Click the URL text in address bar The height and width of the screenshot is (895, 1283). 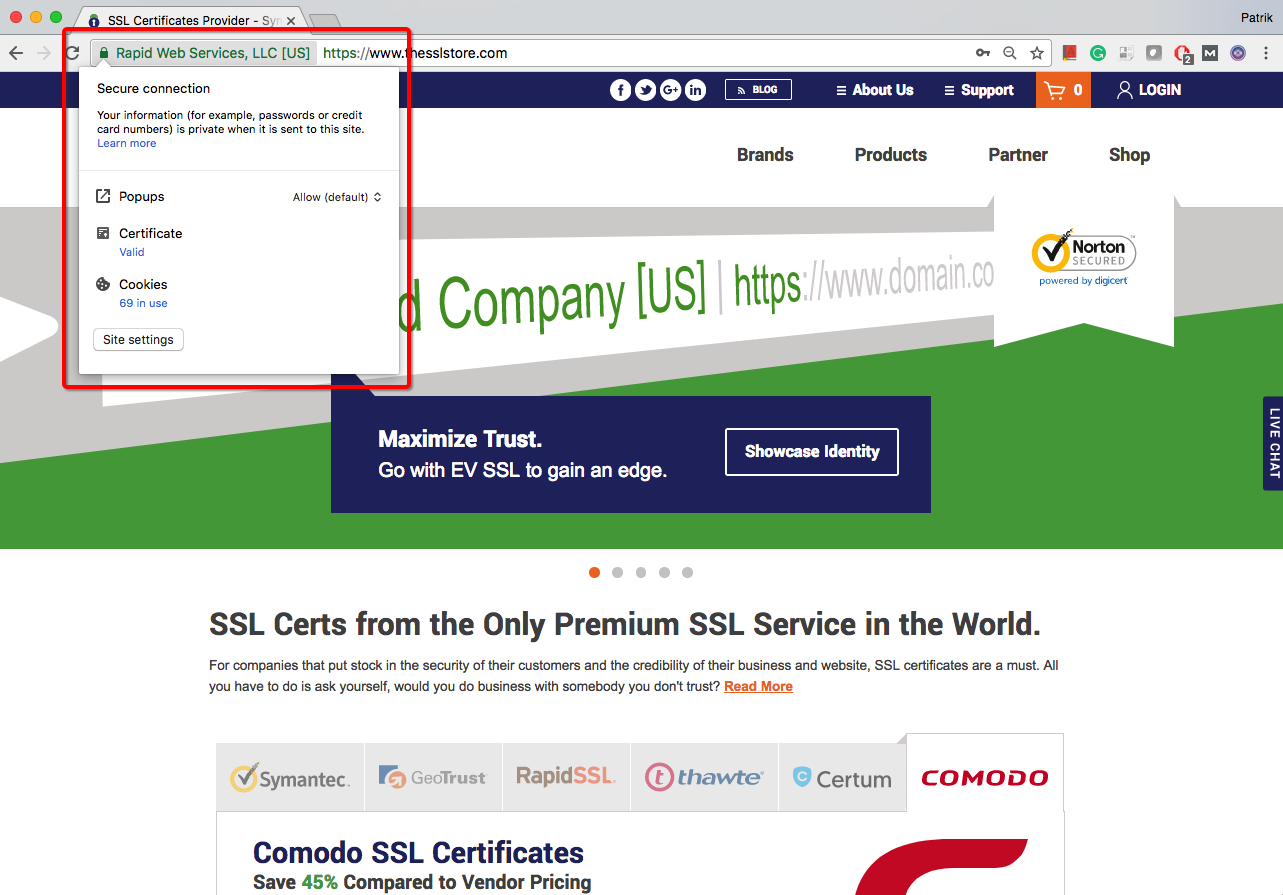click(415, 53)
